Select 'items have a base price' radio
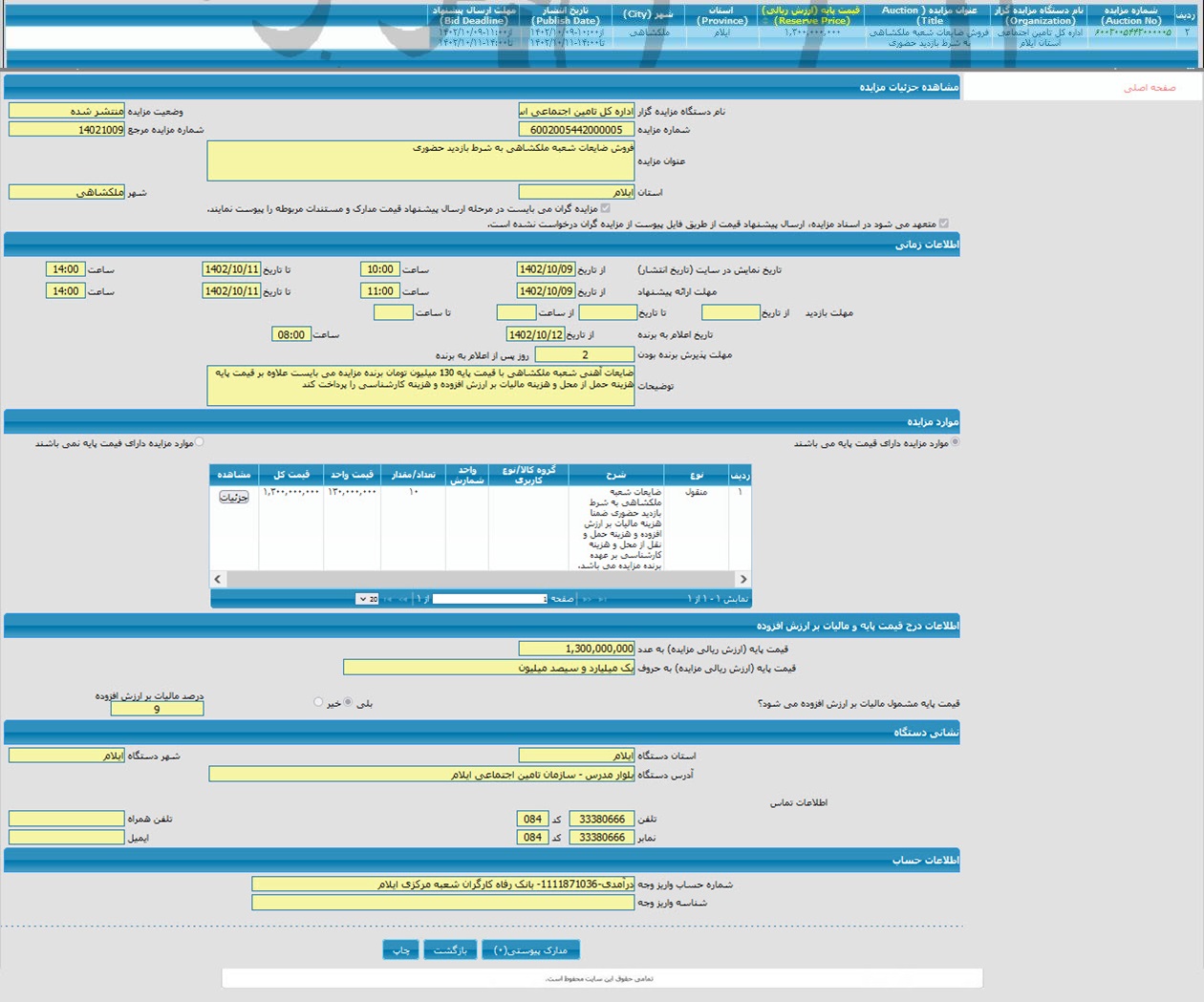This screenshot has width=1204, height=1002. pyautogui.click(x=955, y=442)
